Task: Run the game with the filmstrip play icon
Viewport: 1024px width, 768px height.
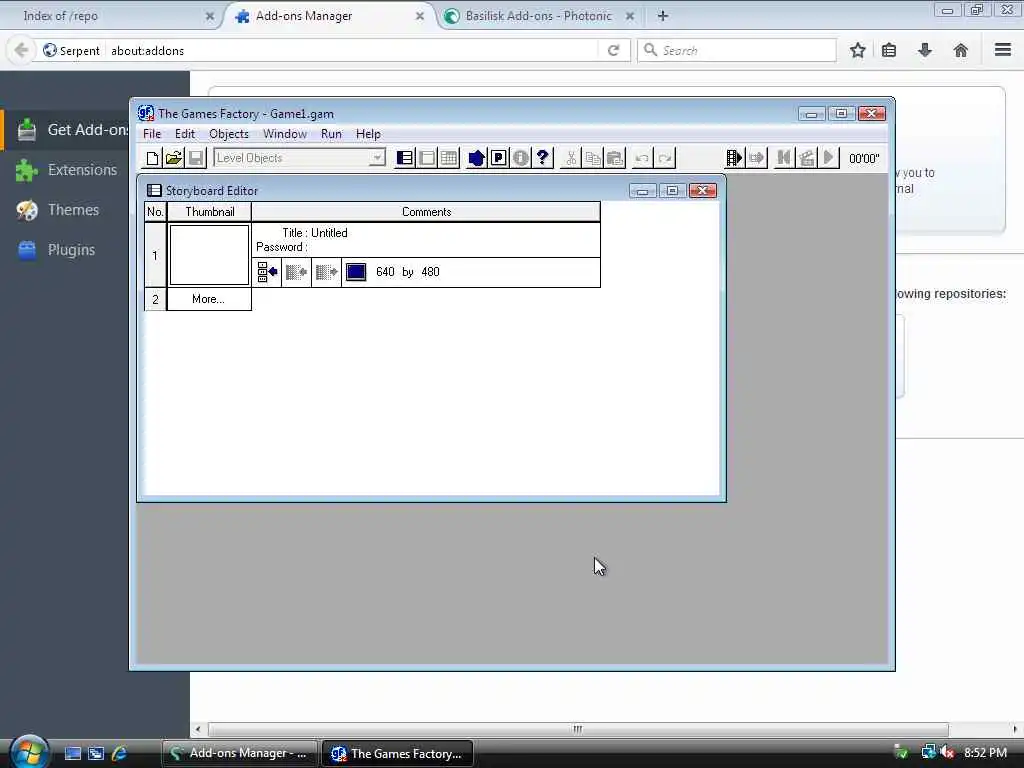Action: tap(734, 158)
